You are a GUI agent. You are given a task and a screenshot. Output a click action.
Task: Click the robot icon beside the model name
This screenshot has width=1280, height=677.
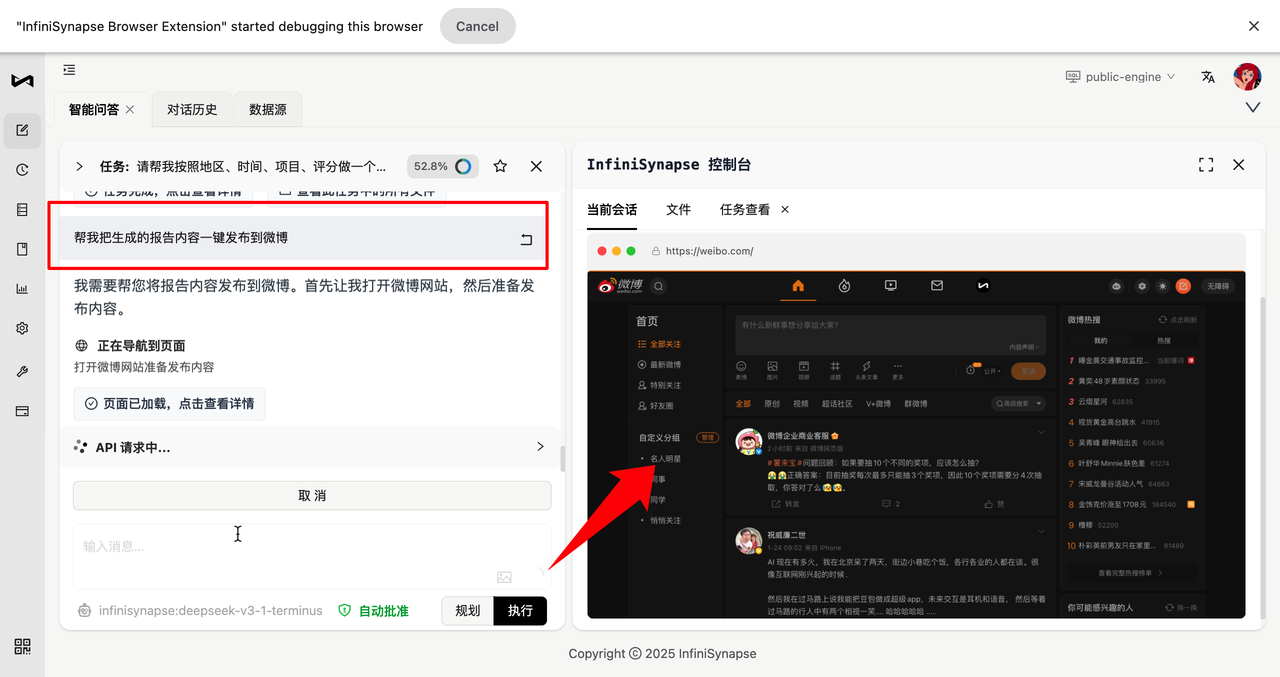84,610
